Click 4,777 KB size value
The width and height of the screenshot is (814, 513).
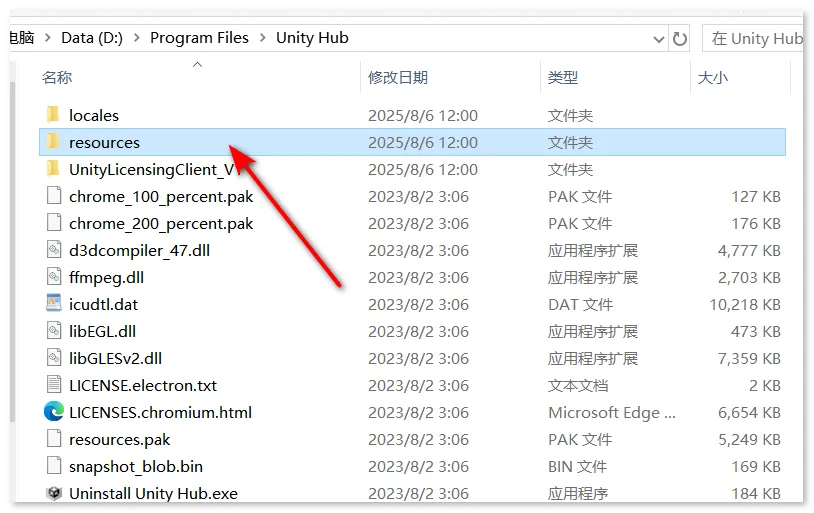pos(749,250)
